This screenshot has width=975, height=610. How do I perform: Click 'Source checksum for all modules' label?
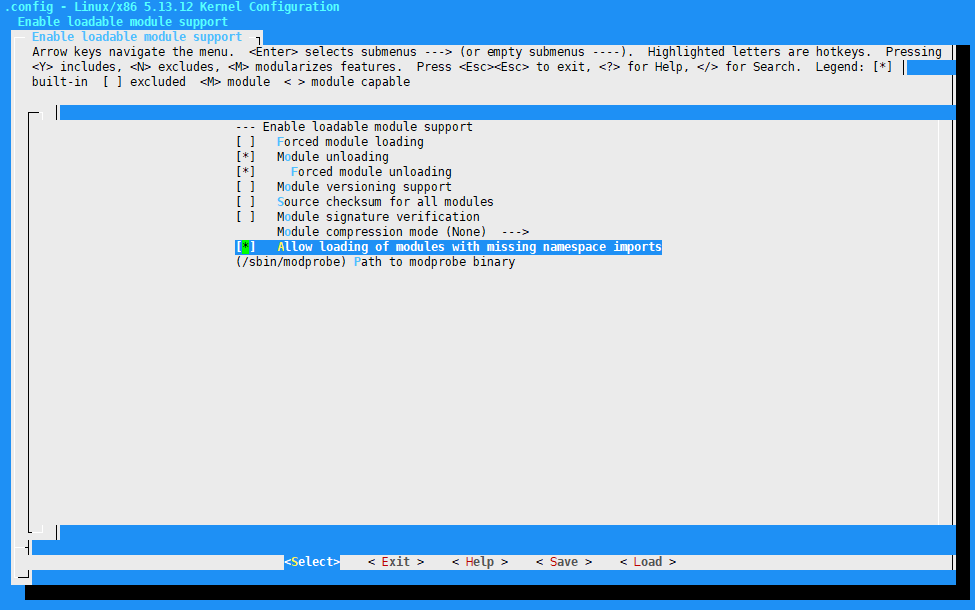coord(386,201)
